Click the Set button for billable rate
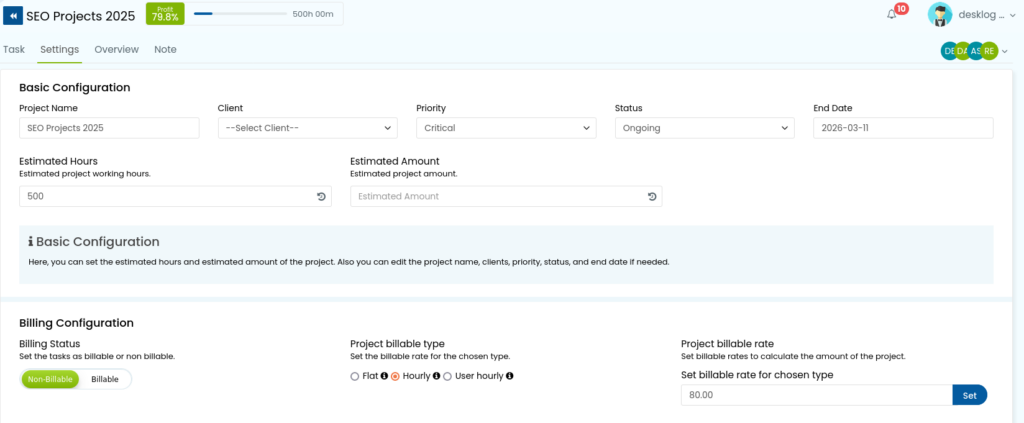 (970, 395)
